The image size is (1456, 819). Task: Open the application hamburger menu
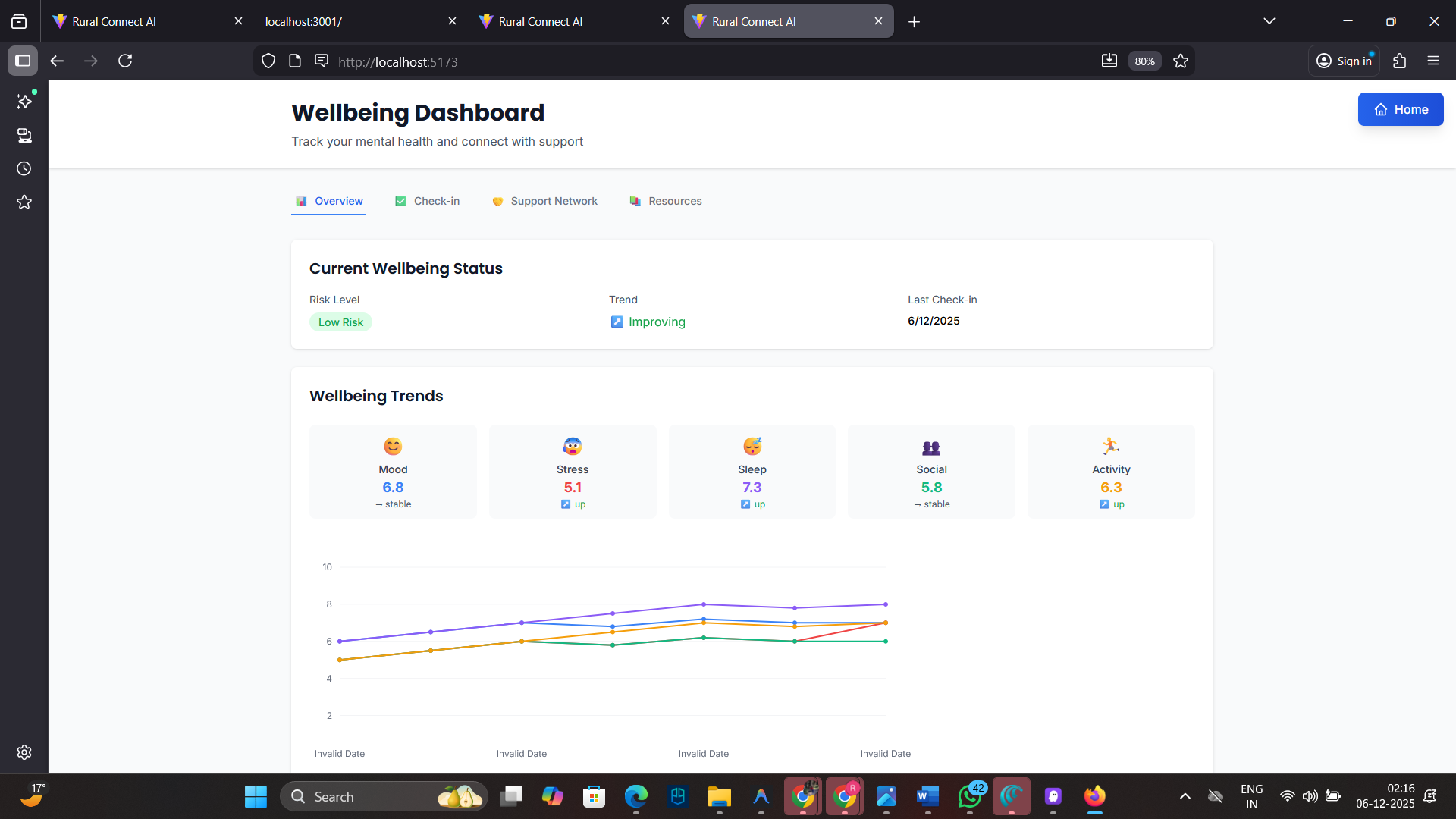coord(1432,61)
